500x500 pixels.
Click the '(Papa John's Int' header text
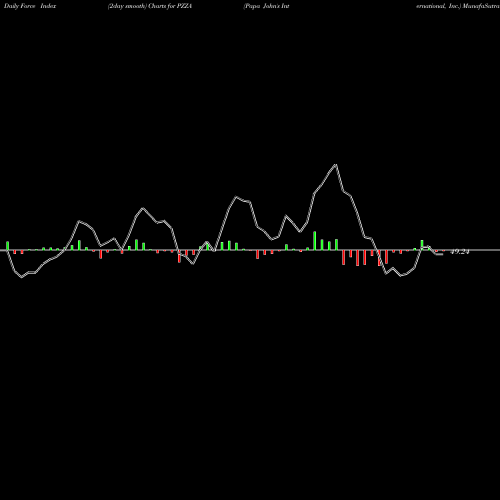pyautogui.click(x=266, y=6)
